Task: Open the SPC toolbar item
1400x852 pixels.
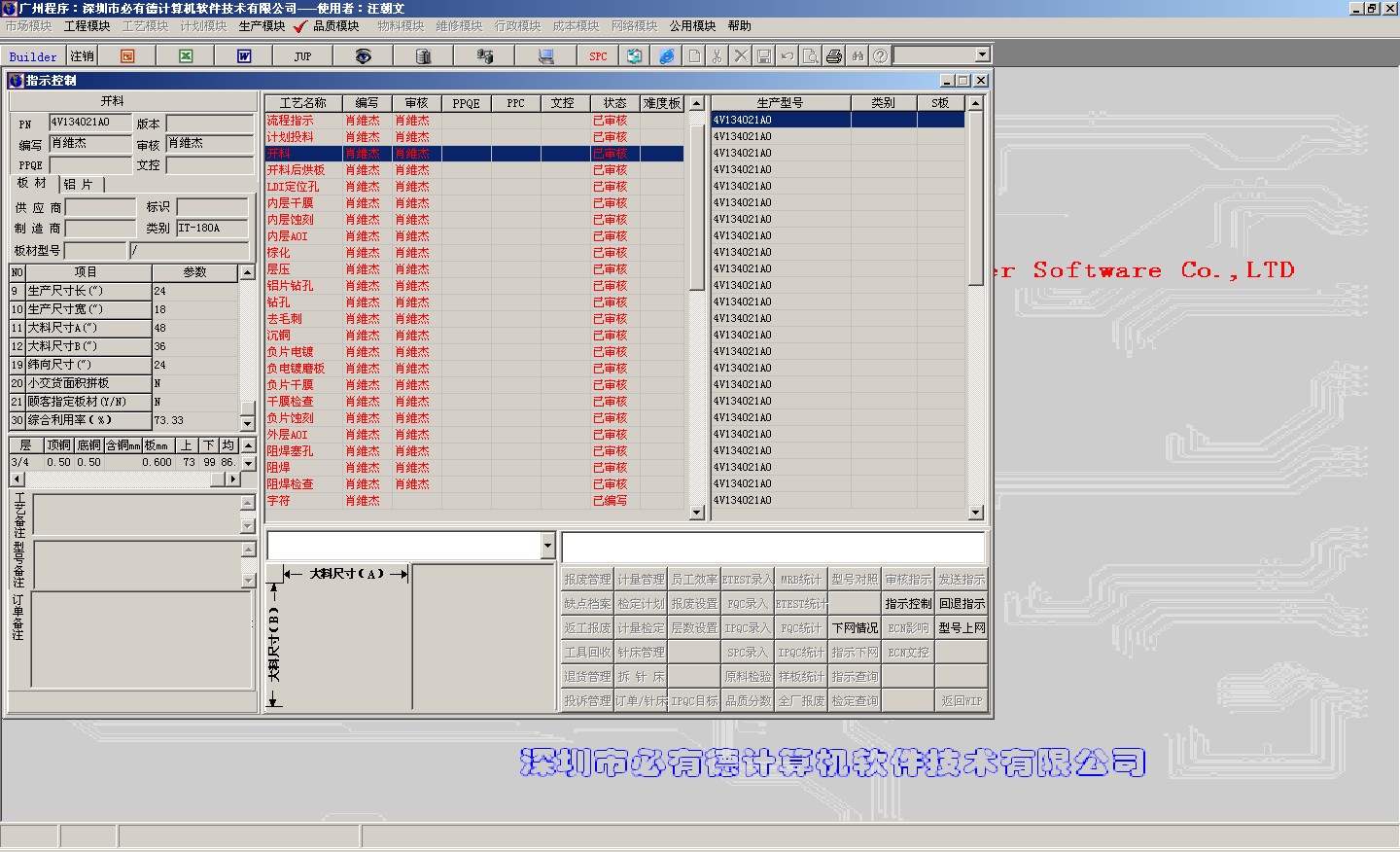Action: coord(598,56)
